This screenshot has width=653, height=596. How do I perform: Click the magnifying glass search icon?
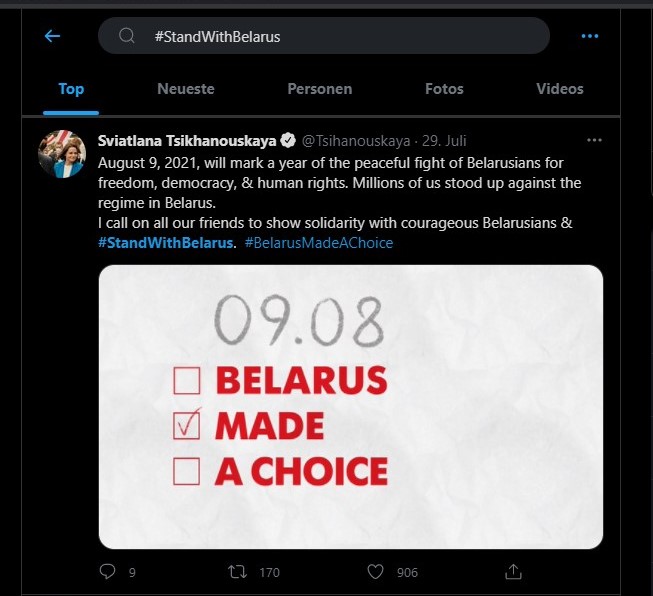pos(127,36)
